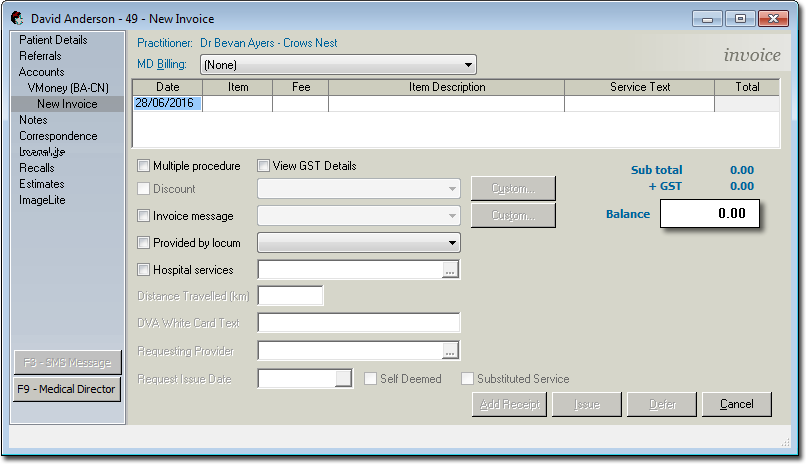Enable the Multiple procedure checkbox
Screen dimensions: 806x464
[x=144, y=166]
